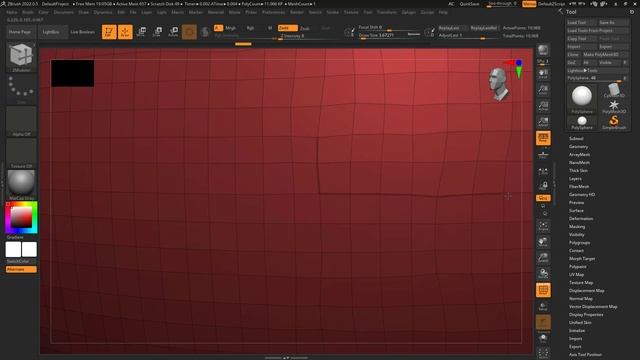The image size is (640, 360).
Task: Click the Save As button
Action: point(613,22)
